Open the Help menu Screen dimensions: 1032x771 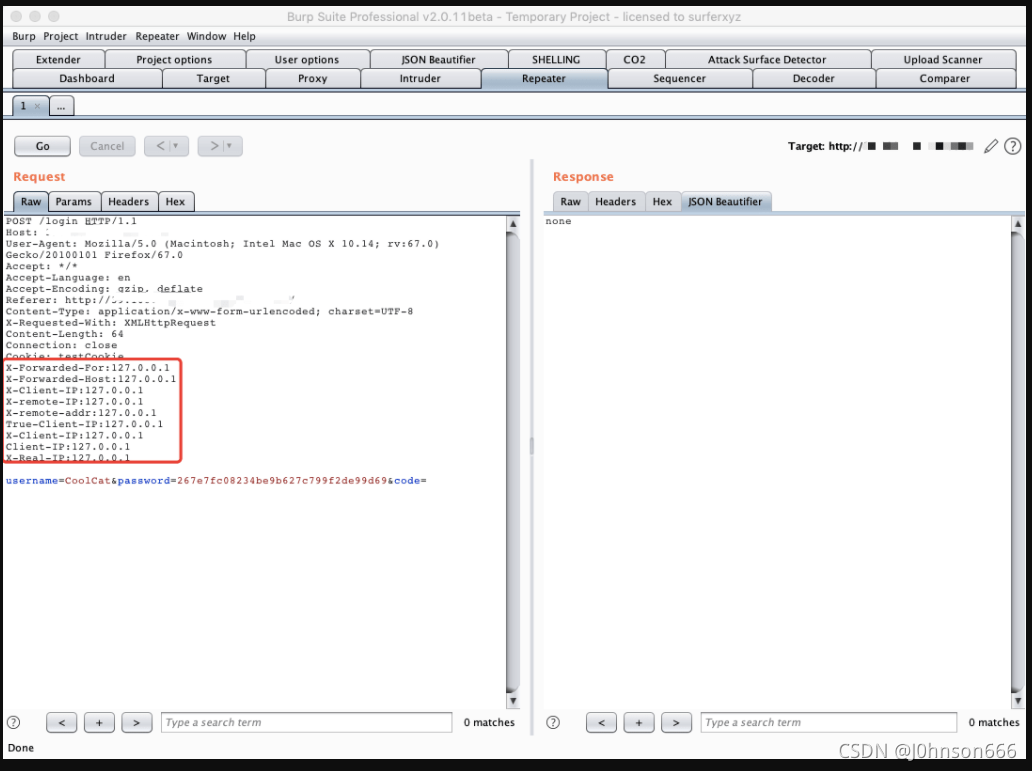click(244, 36)
